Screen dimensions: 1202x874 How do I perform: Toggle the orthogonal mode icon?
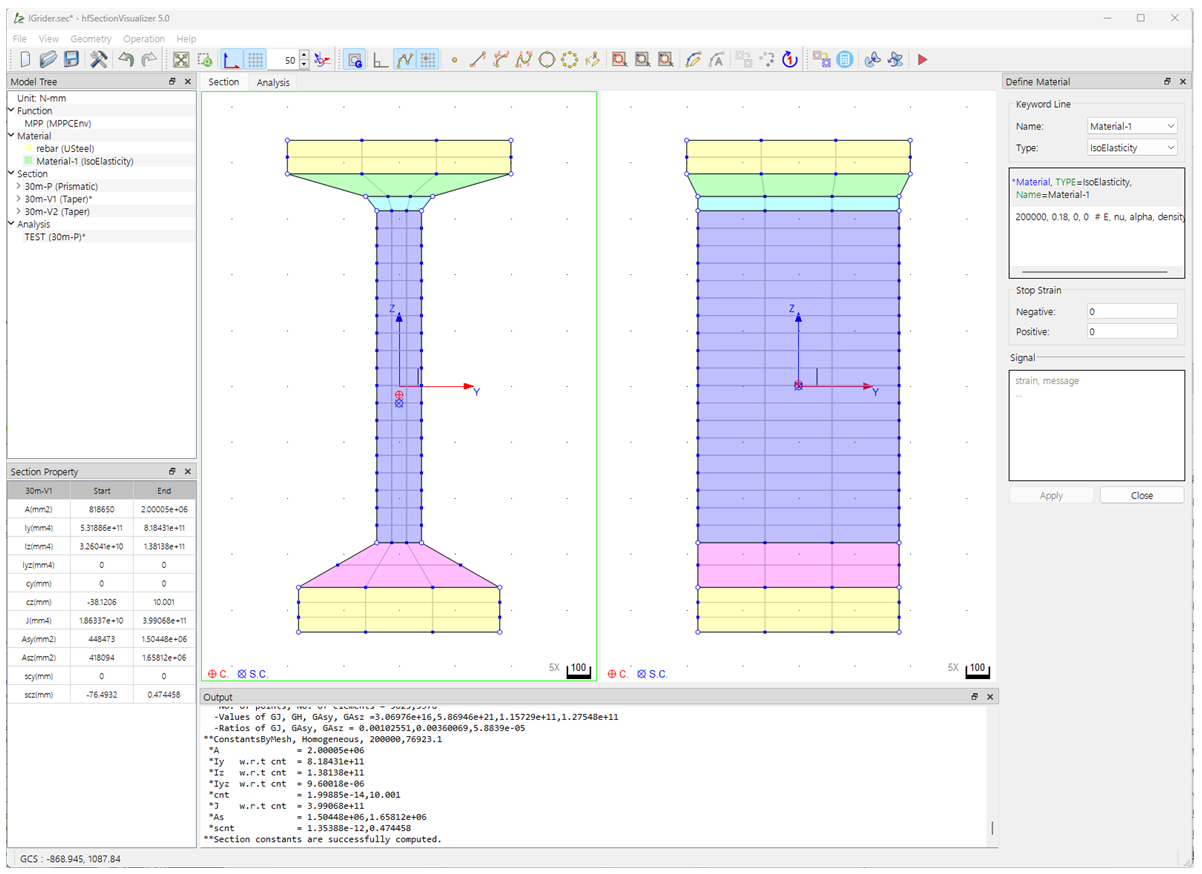(380, 60)
